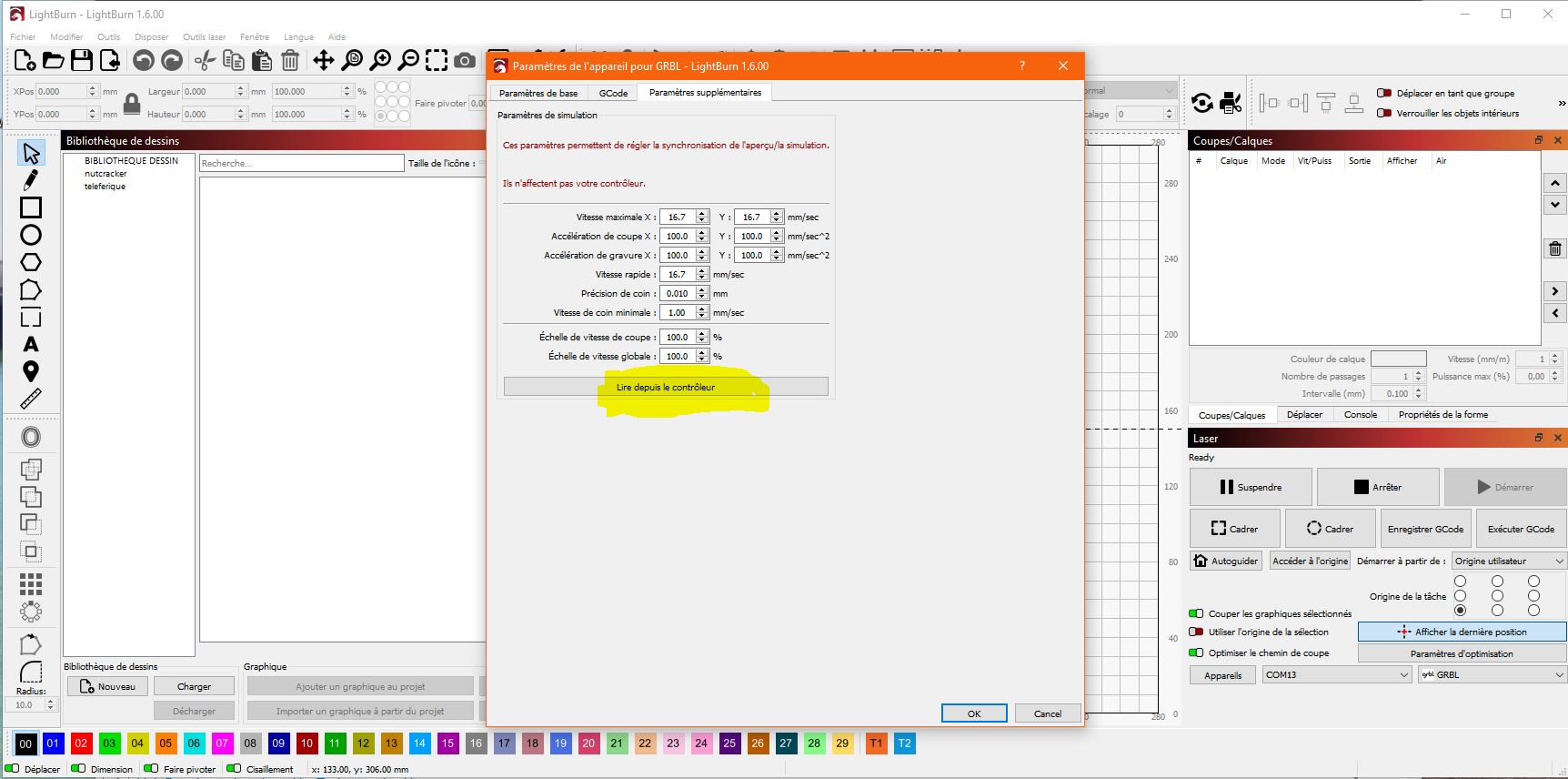Open the 'Outils laser' menu
This screenshot has width=1568, height=779.
point(204,37)
